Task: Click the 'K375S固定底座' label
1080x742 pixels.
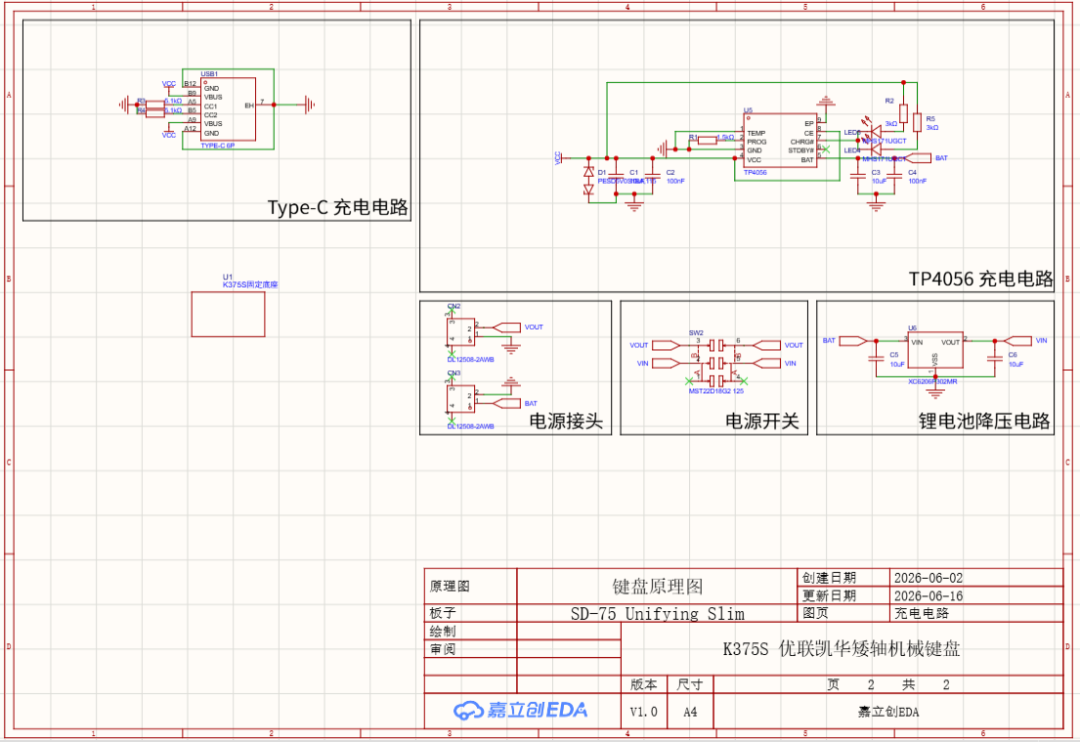Action: click(250, 285)
